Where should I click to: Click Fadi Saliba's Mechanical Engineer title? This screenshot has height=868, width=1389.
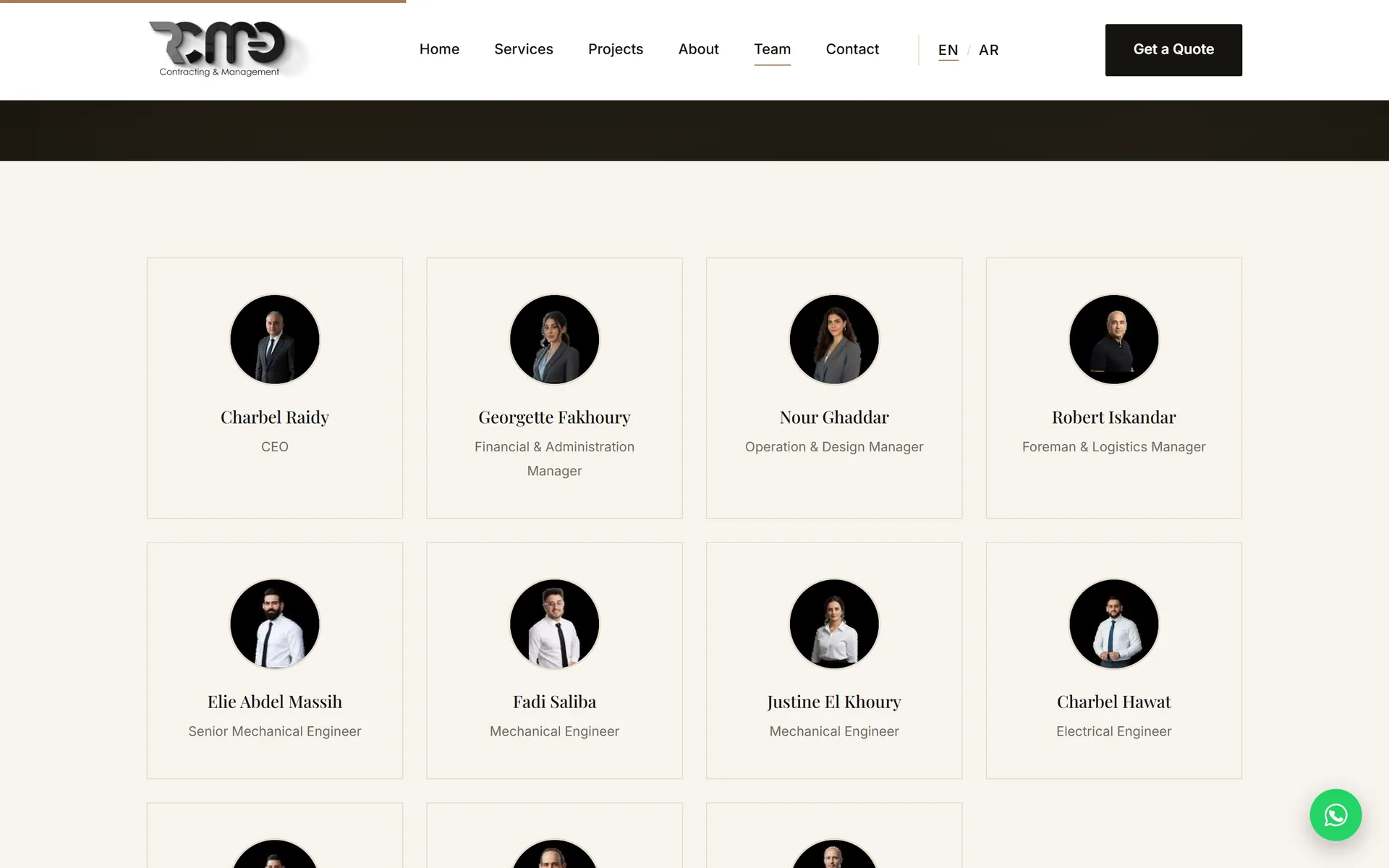click(554, 731)
